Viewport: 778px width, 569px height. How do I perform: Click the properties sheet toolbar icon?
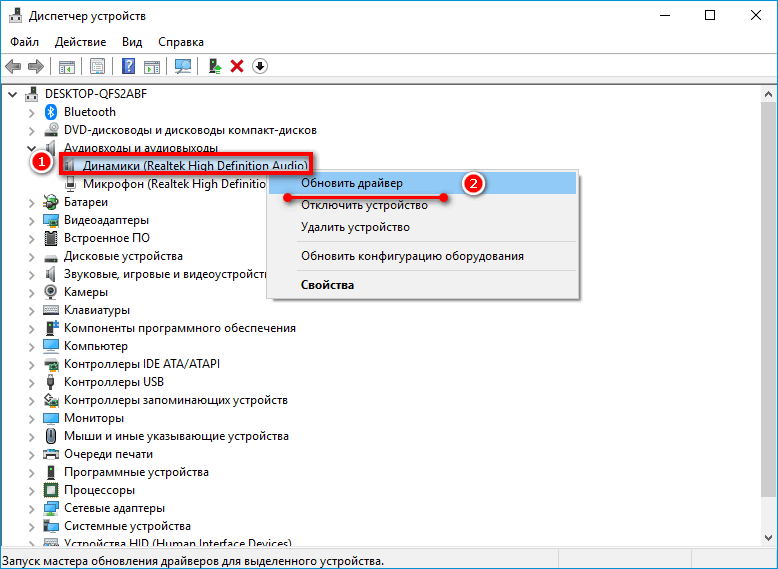coord(98,66)
